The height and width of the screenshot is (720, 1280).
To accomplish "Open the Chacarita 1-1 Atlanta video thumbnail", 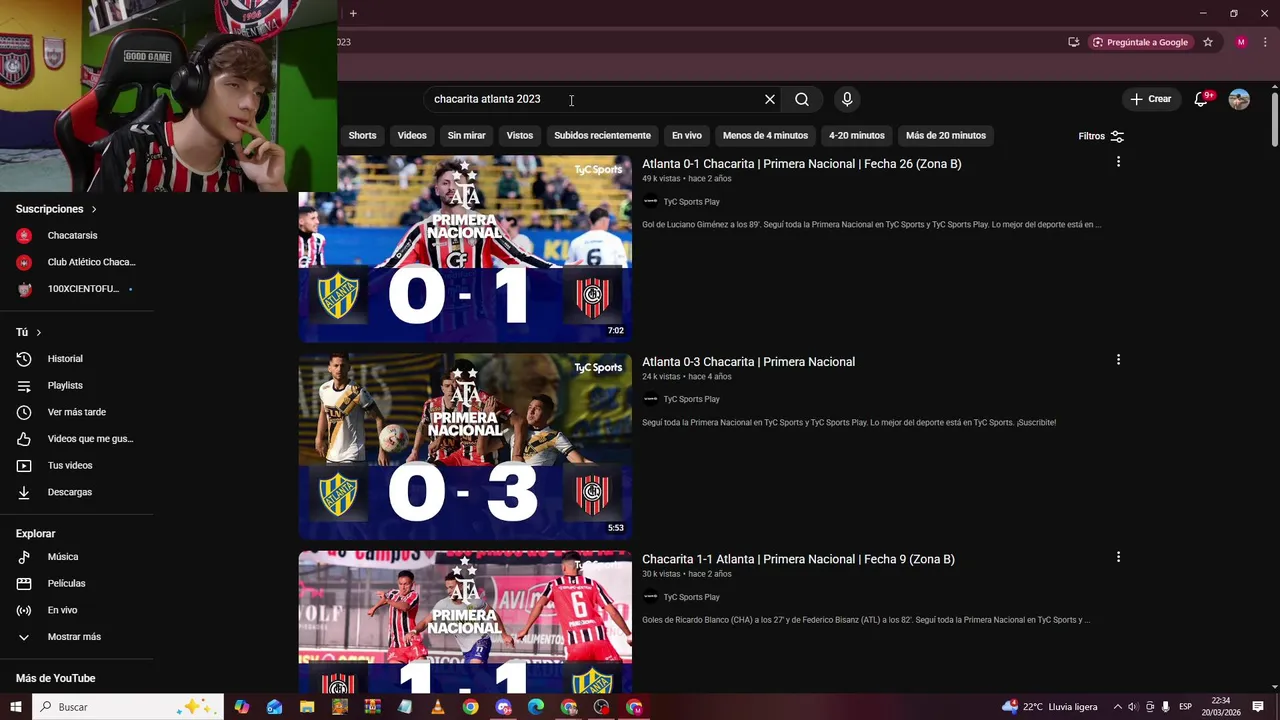I will pos(465,622).
